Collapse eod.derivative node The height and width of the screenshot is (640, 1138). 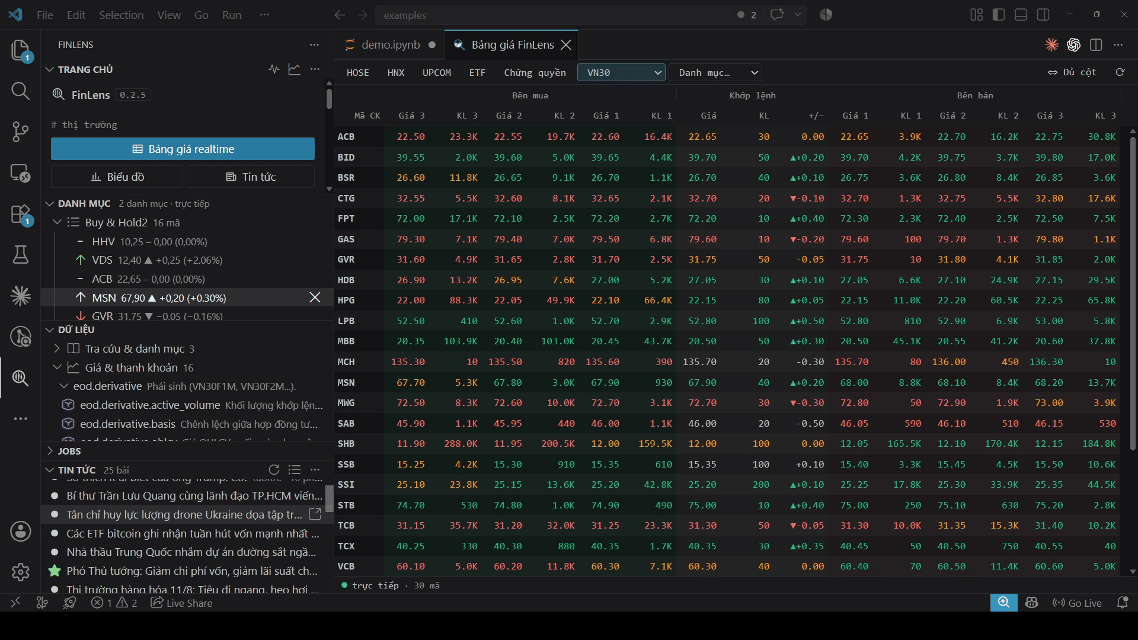tap(64, 386)
